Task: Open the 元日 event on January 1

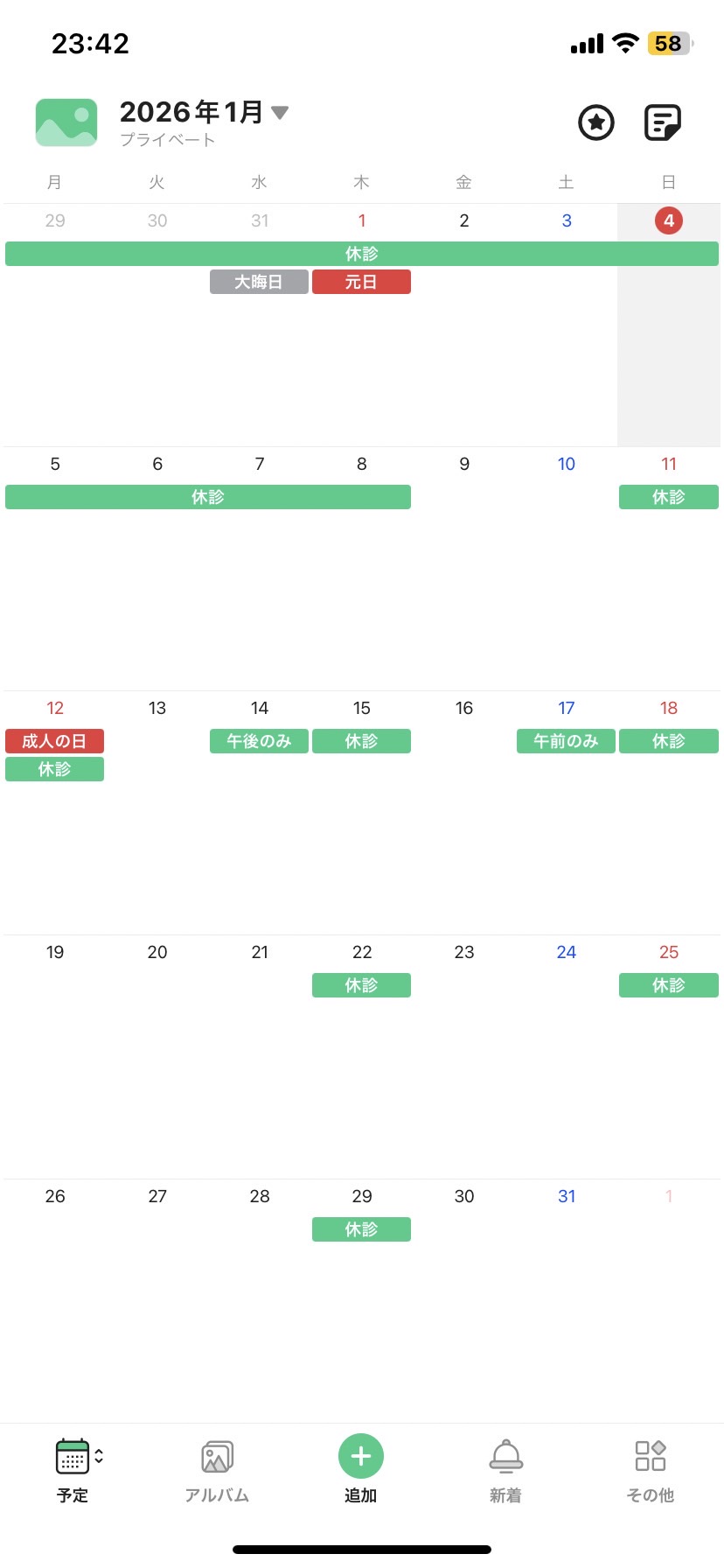Action: pyautogui.click(x=361, y=283)
